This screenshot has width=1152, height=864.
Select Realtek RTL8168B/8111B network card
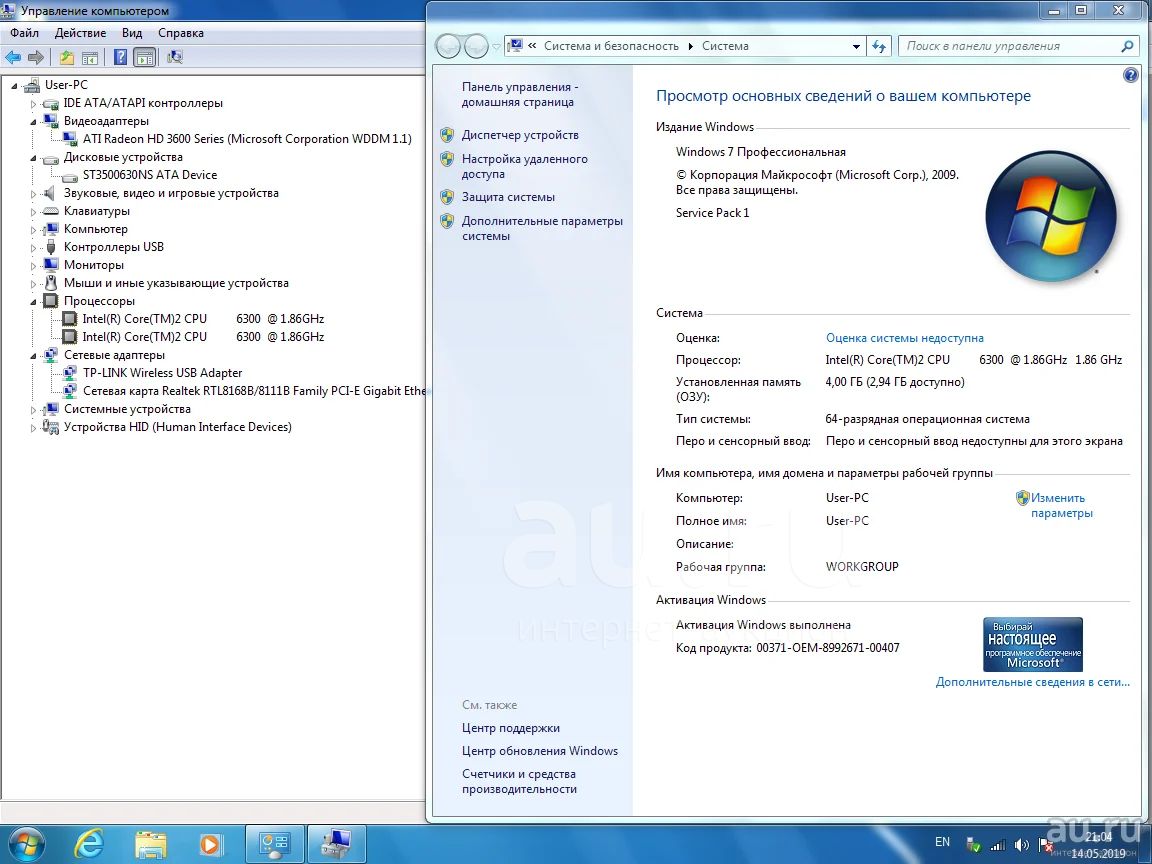click(254, 391)
